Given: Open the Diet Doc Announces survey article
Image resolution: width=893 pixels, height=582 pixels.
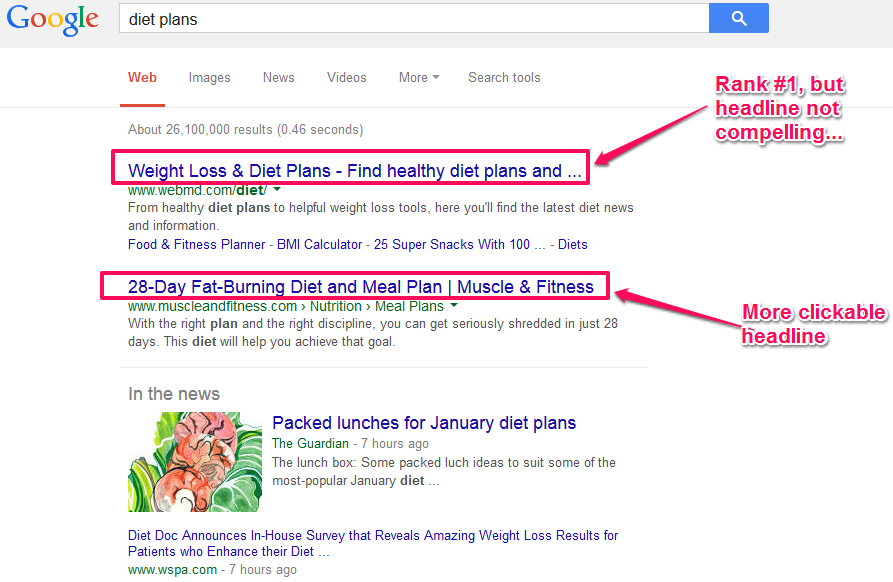Looking at the screenshot, I should coord(373,543).
